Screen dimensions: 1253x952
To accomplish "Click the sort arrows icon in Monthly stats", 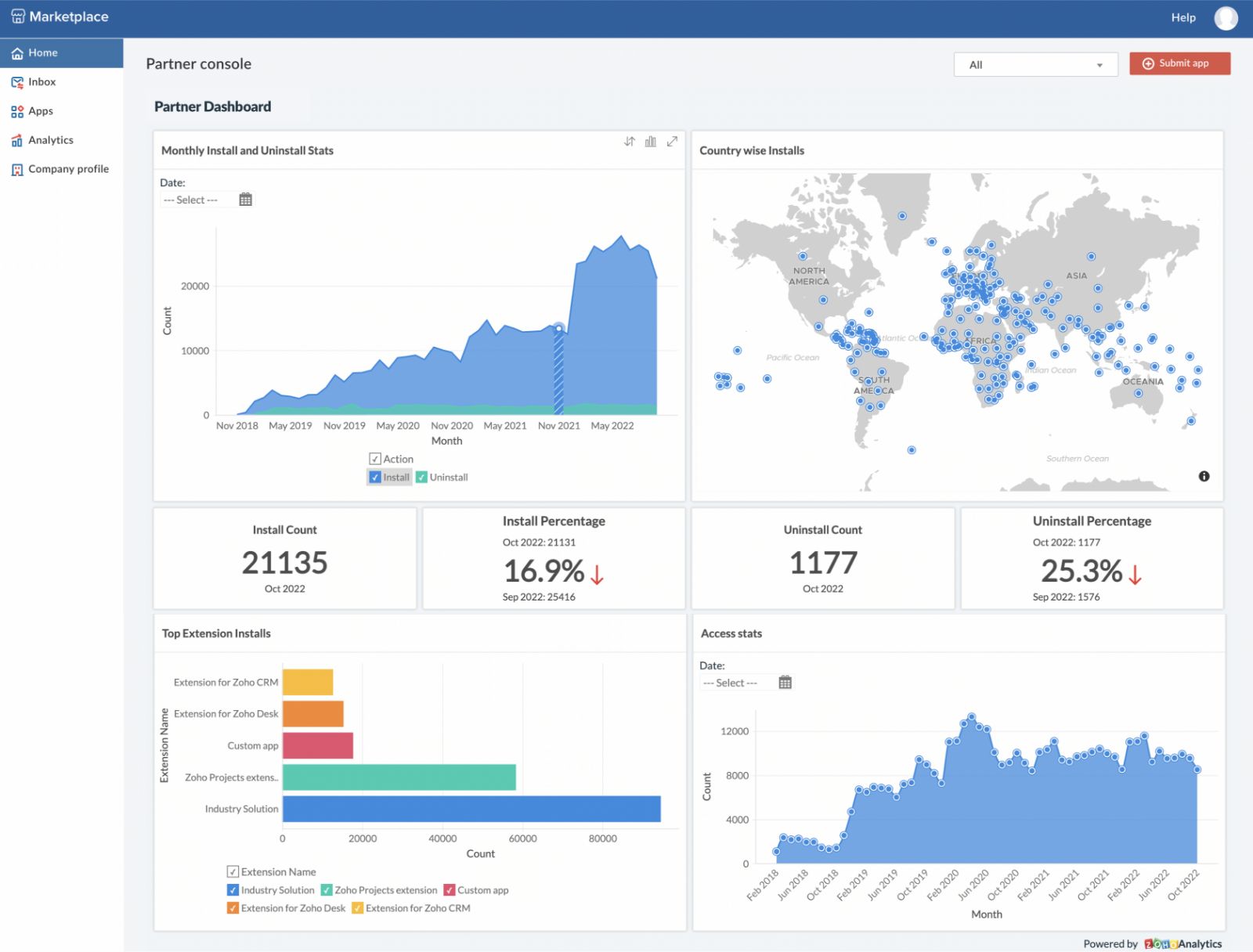I will click(x=630, y=142).
